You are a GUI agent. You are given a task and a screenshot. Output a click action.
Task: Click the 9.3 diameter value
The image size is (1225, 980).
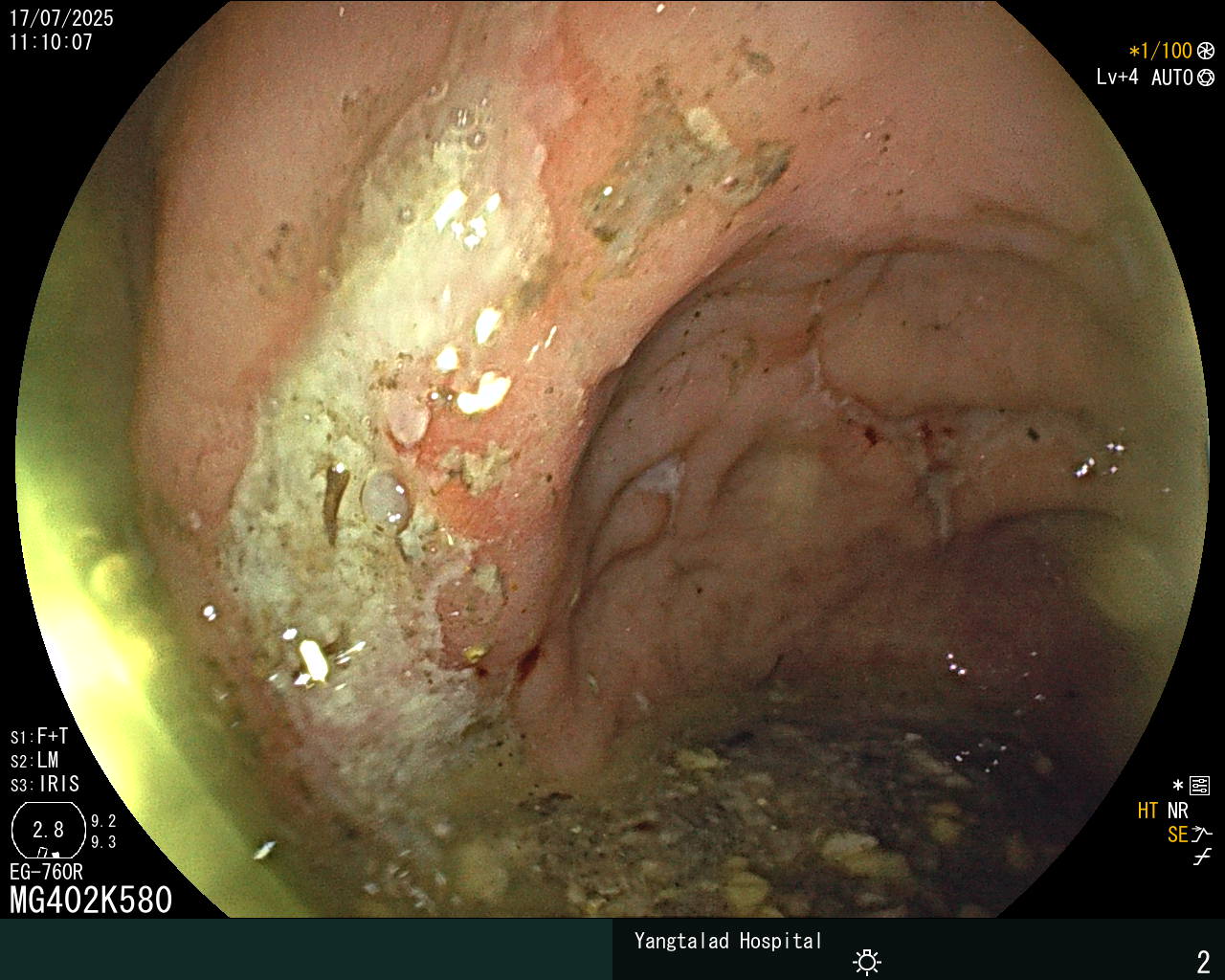point(103,842)
